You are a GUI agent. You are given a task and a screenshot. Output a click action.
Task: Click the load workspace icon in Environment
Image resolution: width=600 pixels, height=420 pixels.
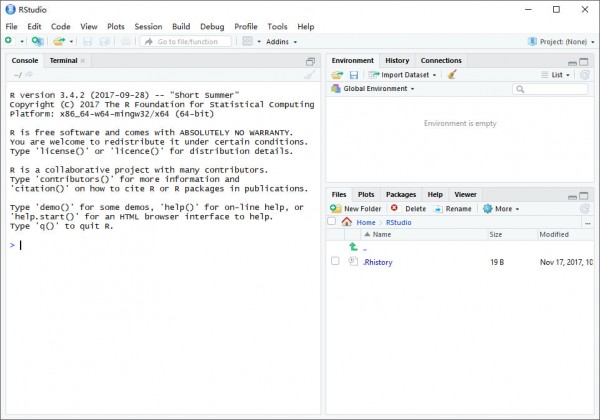click(337, 75)
